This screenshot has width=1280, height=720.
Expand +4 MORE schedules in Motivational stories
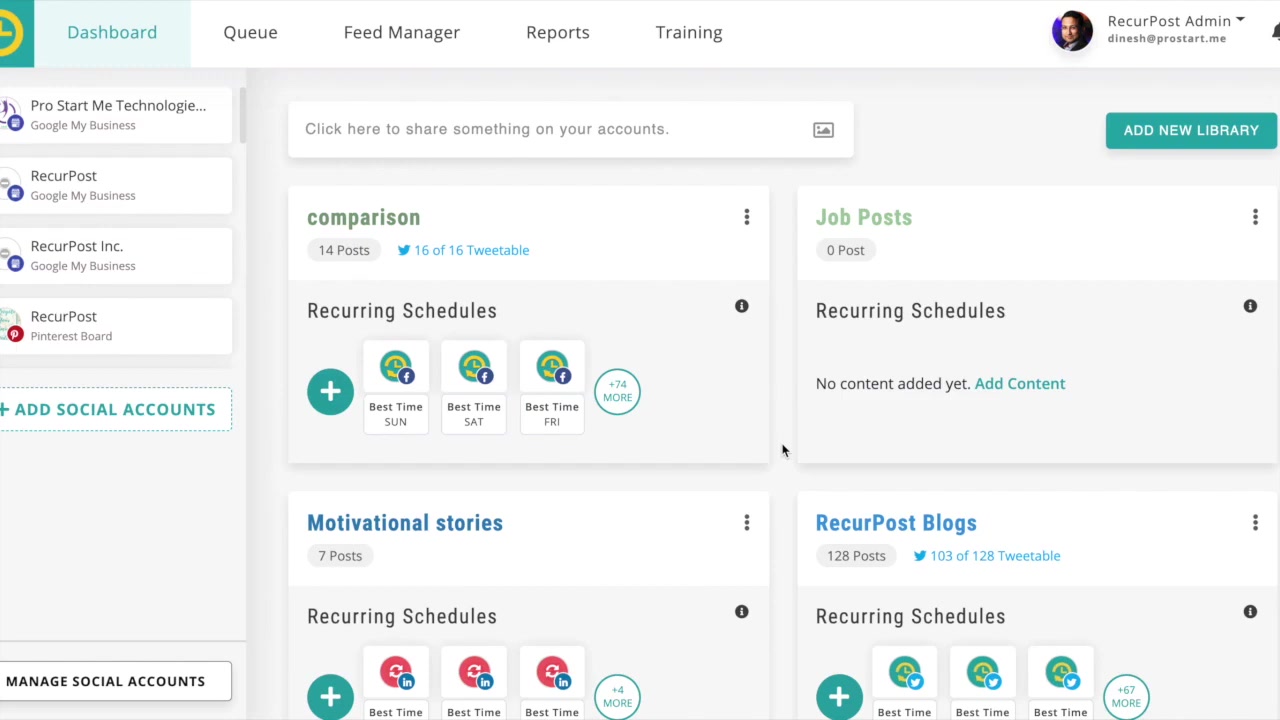tap(617, 697)
